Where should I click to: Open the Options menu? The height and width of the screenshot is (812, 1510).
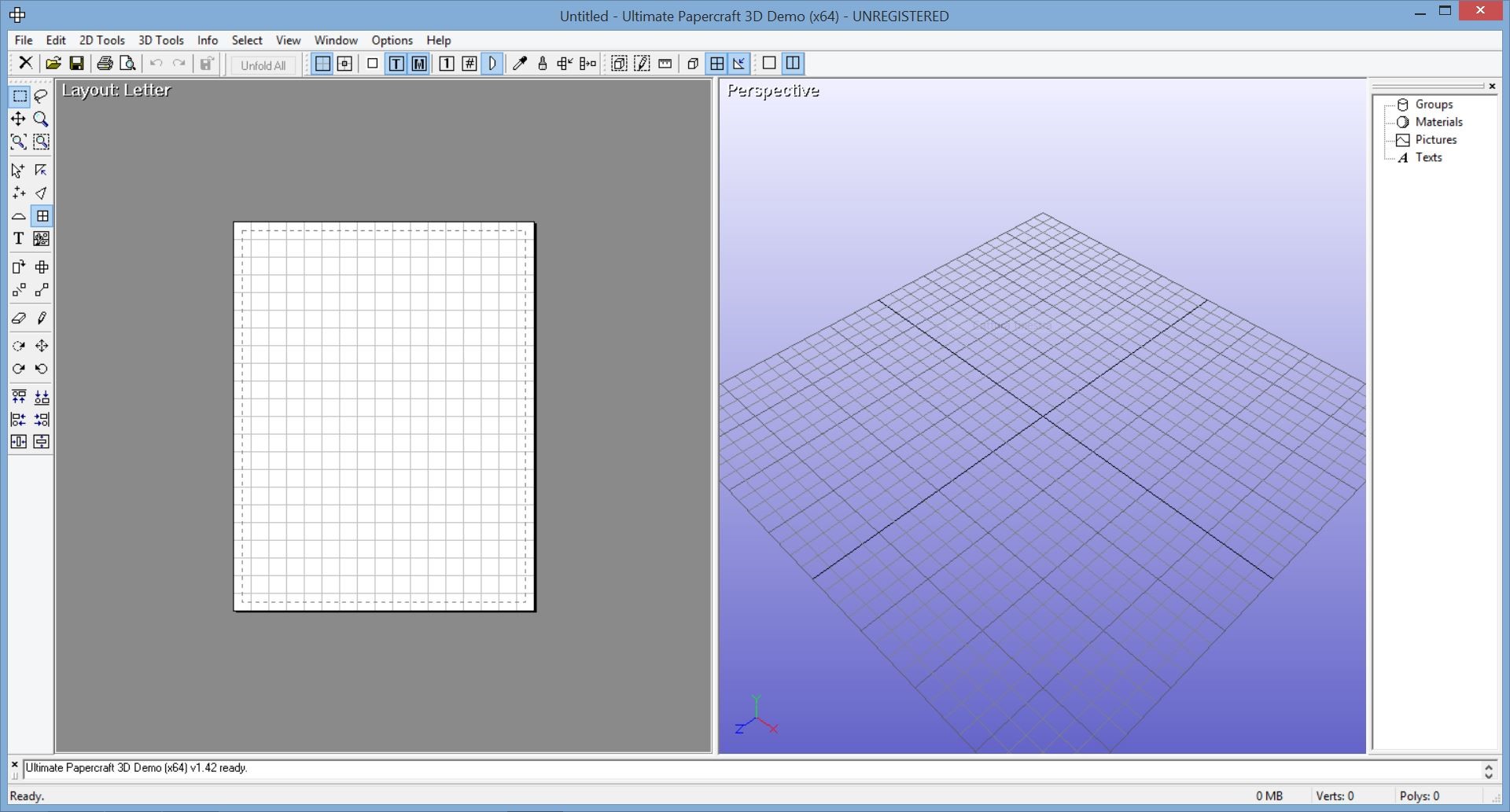click(x=392, y=40)
